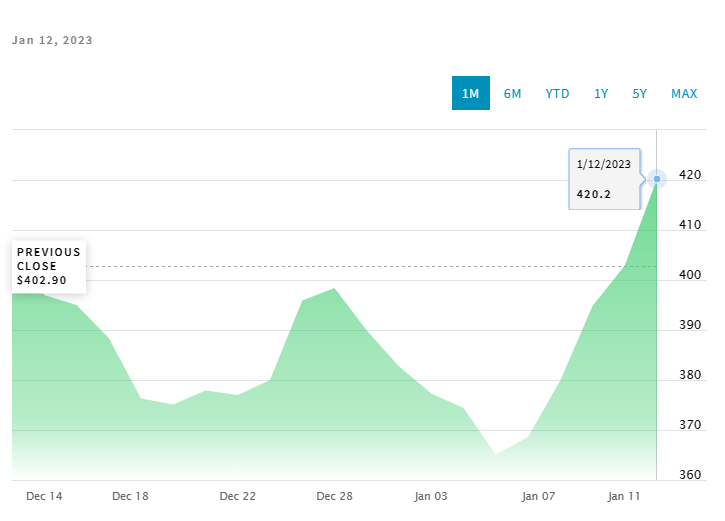Switch to the 6M range tab
The height and width of the screenshot is (521, 725).
[512, 93]
